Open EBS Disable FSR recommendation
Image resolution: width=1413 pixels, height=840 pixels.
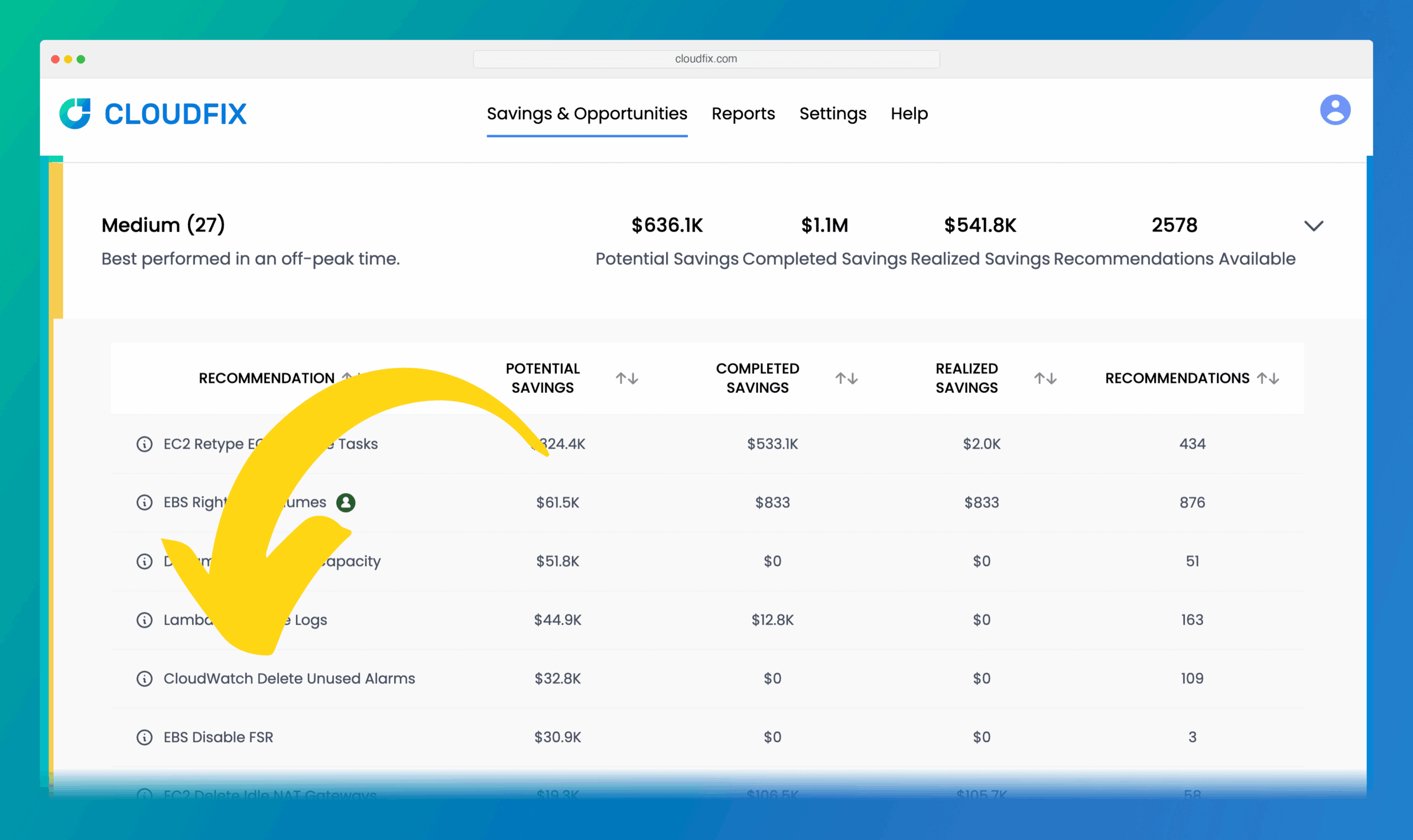[x=219, y=737]
